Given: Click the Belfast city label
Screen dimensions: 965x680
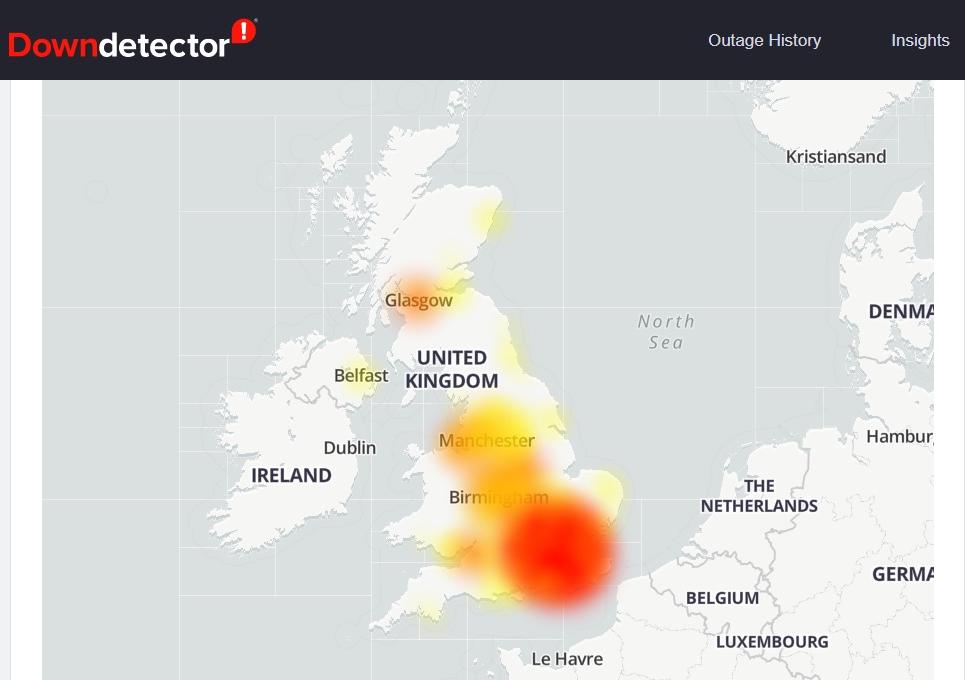Looking at the screenshot, I should click(x=361, y=376).
